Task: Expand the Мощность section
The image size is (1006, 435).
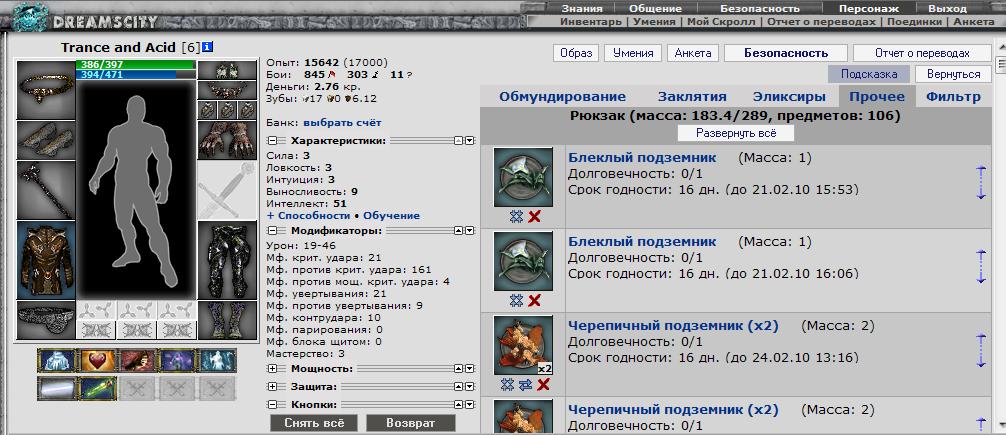Action: pyautogui.click(x=272, y=369)
